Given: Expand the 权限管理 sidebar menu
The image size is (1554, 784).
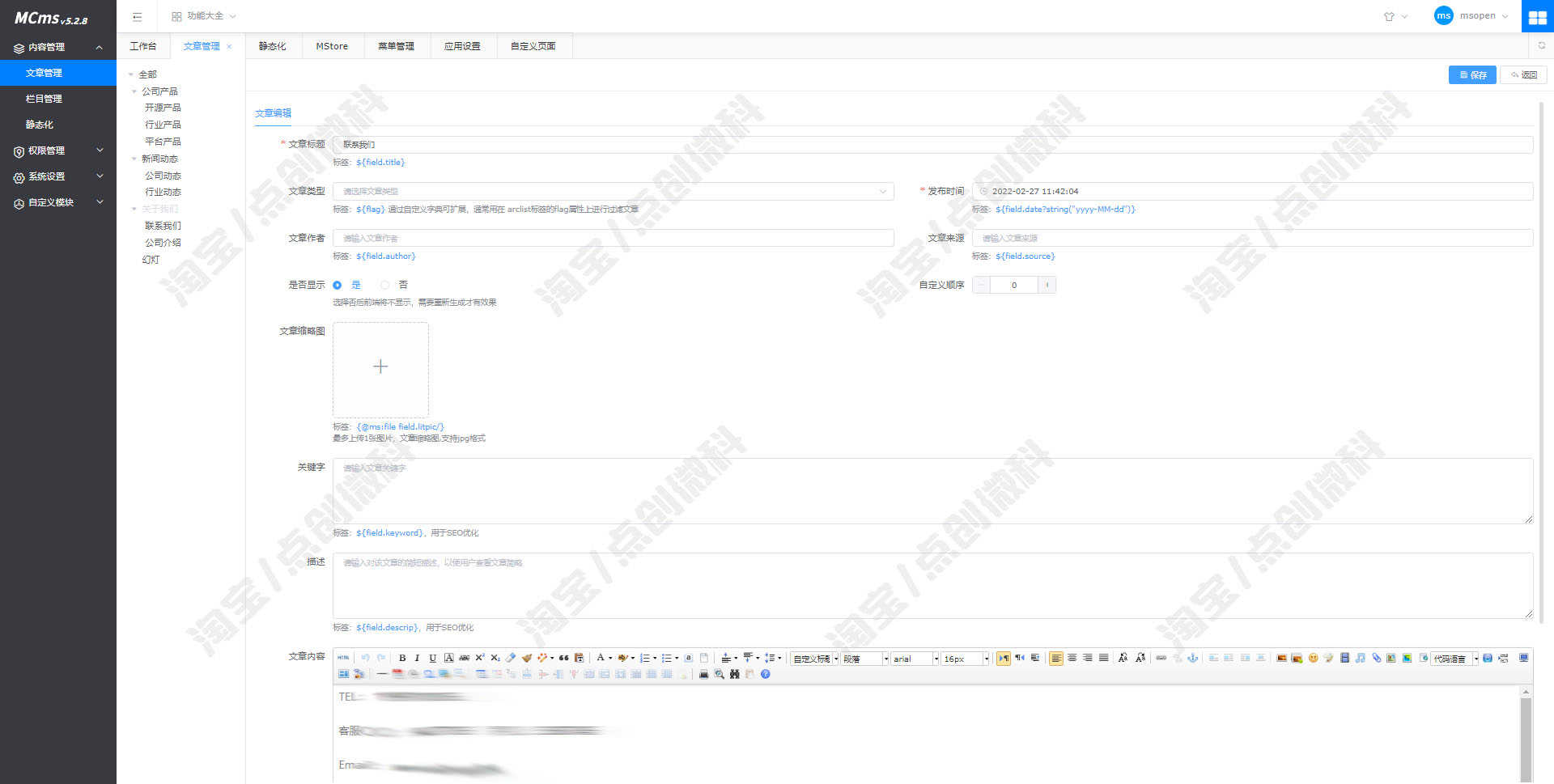Looking at the screenshot, I should (x=58, y=150).
